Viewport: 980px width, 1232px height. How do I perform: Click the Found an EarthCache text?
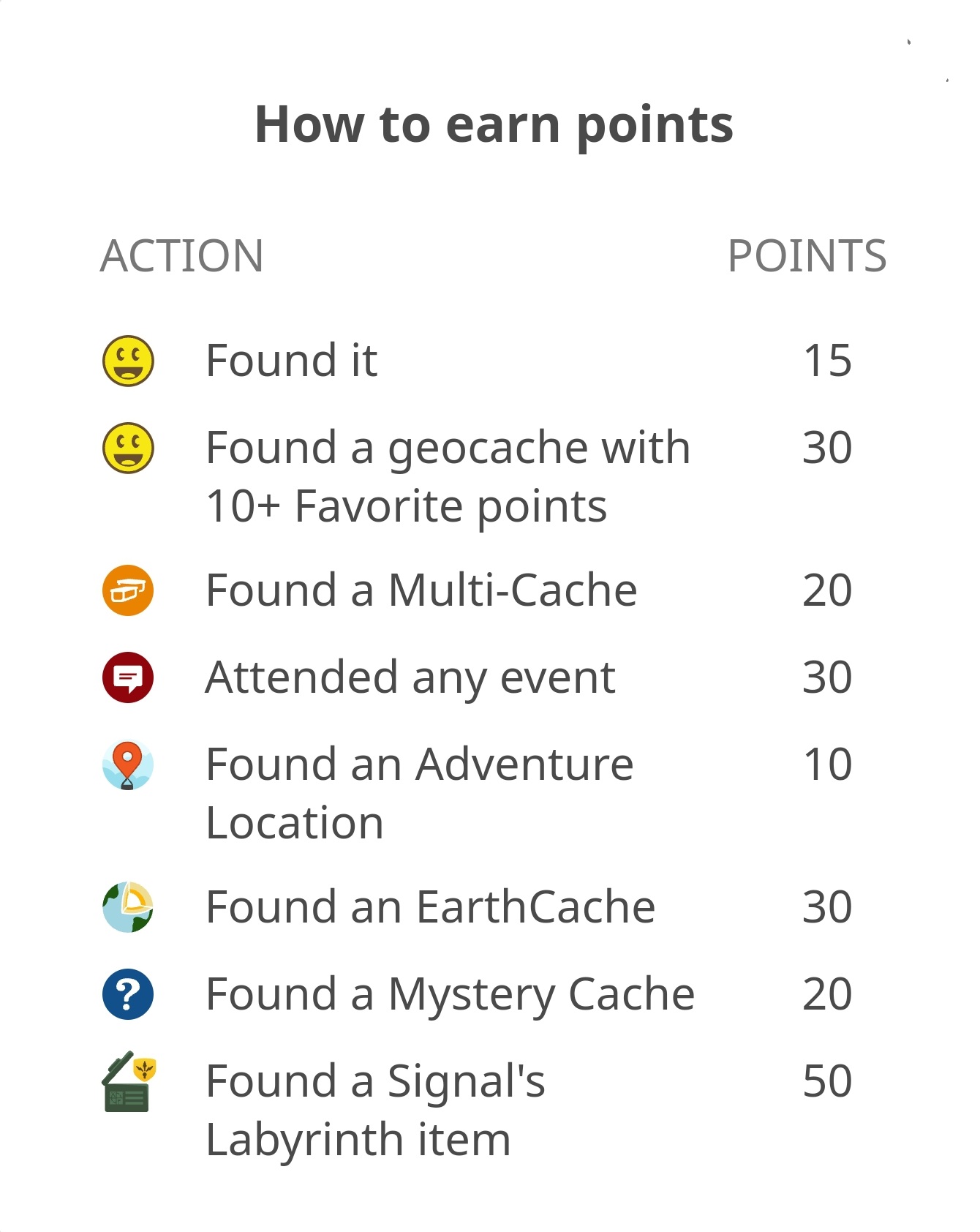(x=430, y=907)
